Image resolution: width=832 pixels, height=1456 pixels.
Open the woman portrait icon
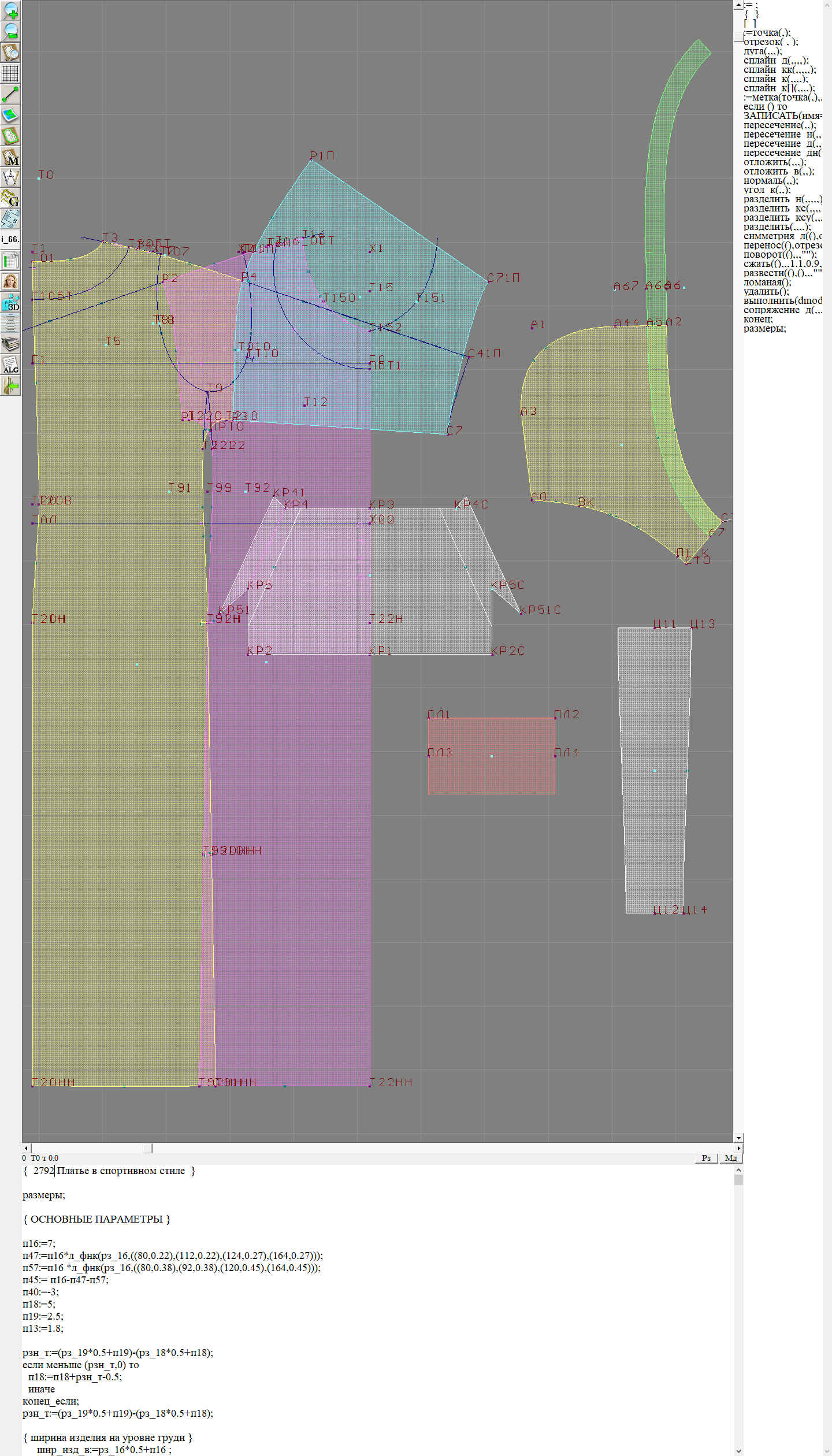coord(10,281)
